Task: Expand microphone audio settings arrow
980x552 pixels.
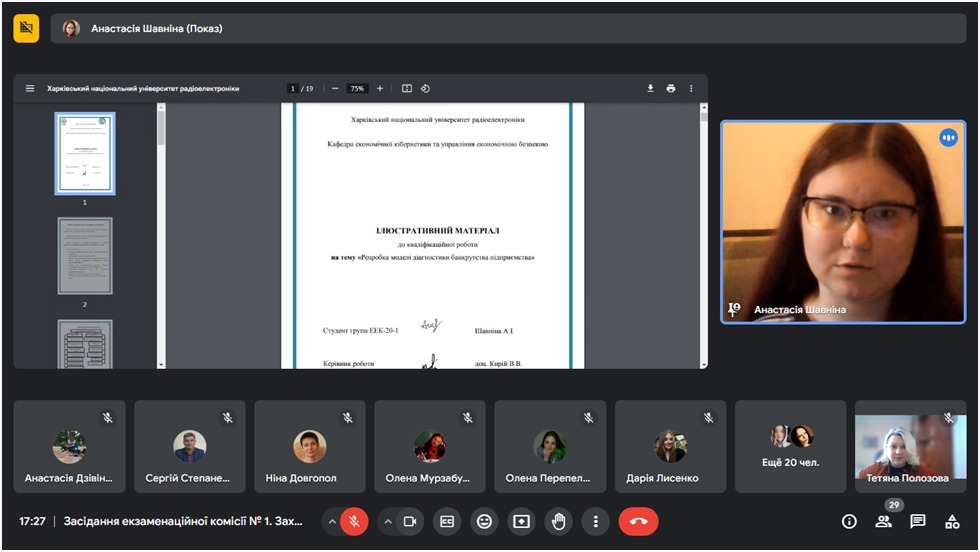Action: coord(331,521)
